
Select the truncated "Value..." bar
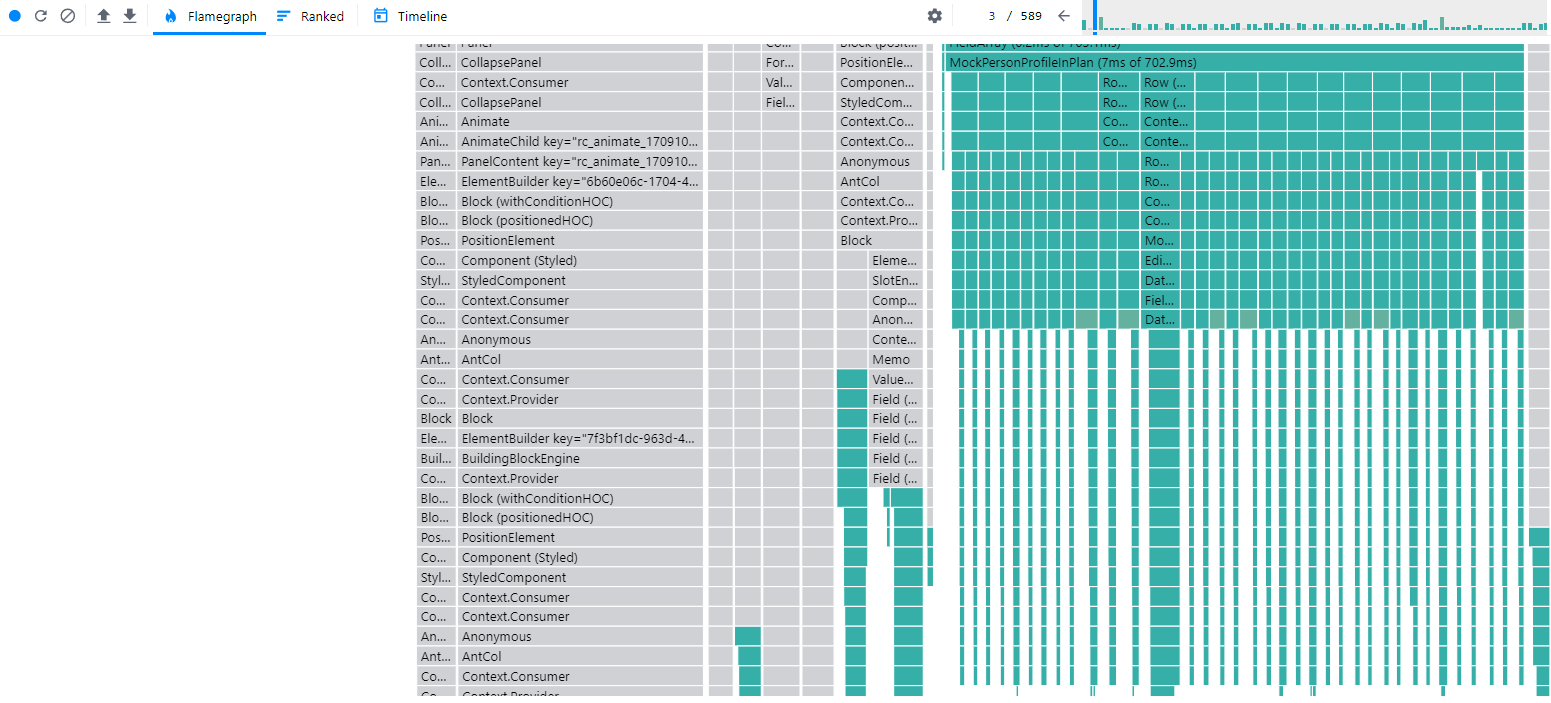894,380
